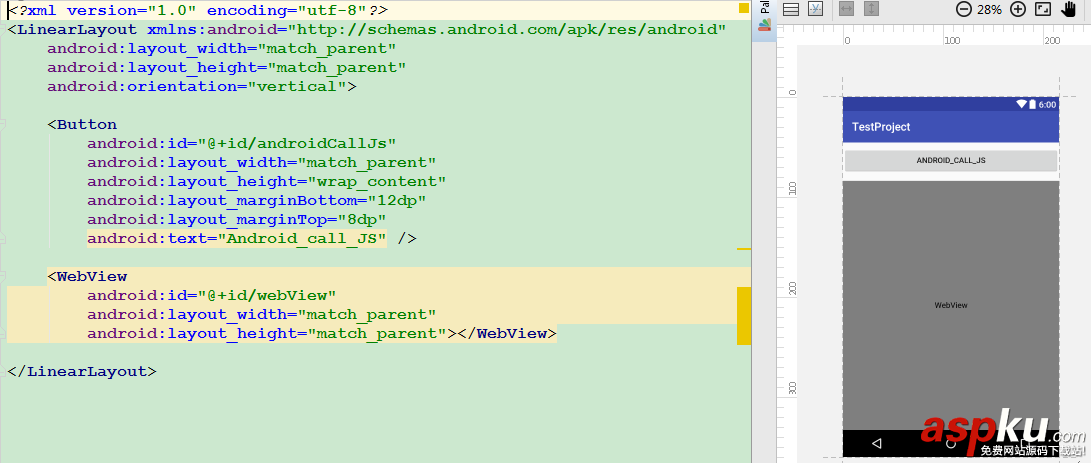Click the zoom to fit screen icon
1091x463 pixels.
1042,9
